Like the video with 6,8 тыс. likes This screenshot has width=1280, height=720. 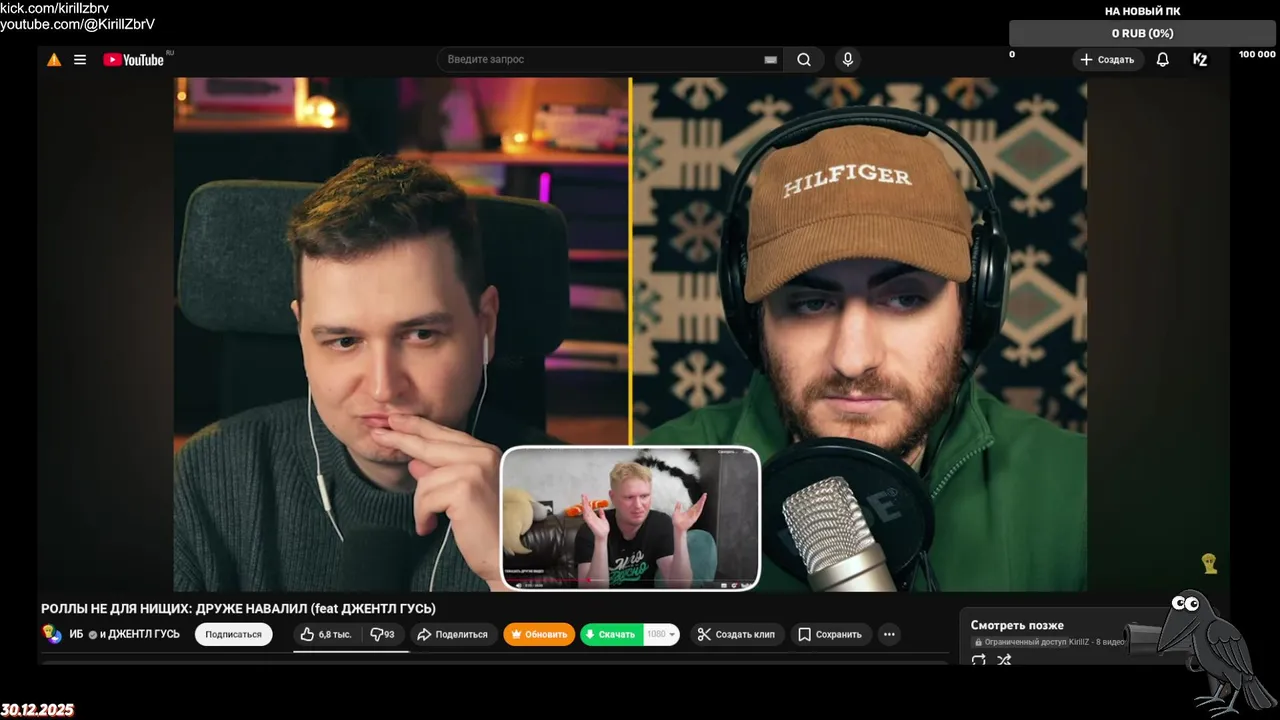(326, 634)
